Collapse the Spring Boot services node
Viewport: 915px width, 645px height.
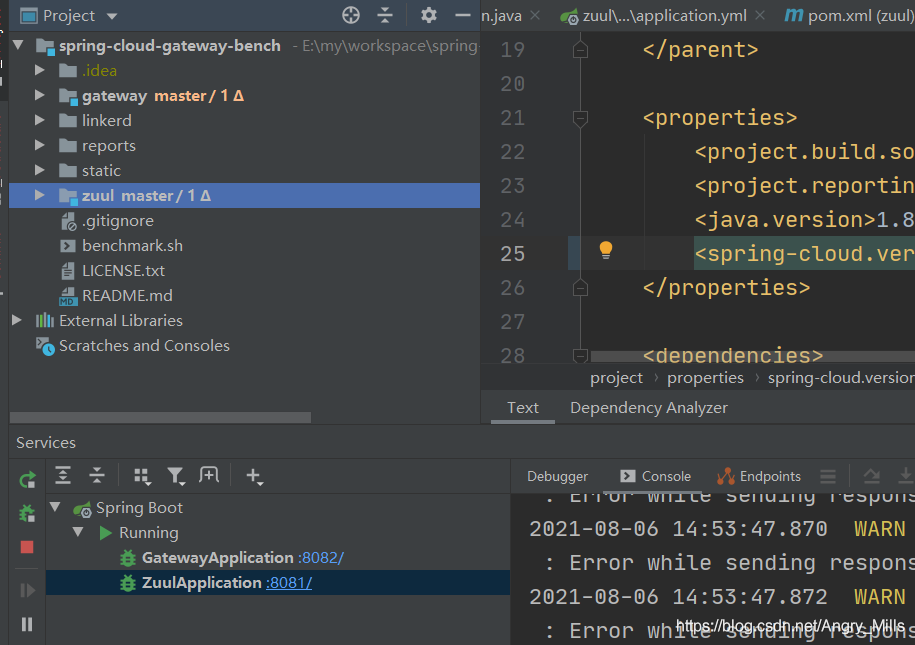(55, 507)
